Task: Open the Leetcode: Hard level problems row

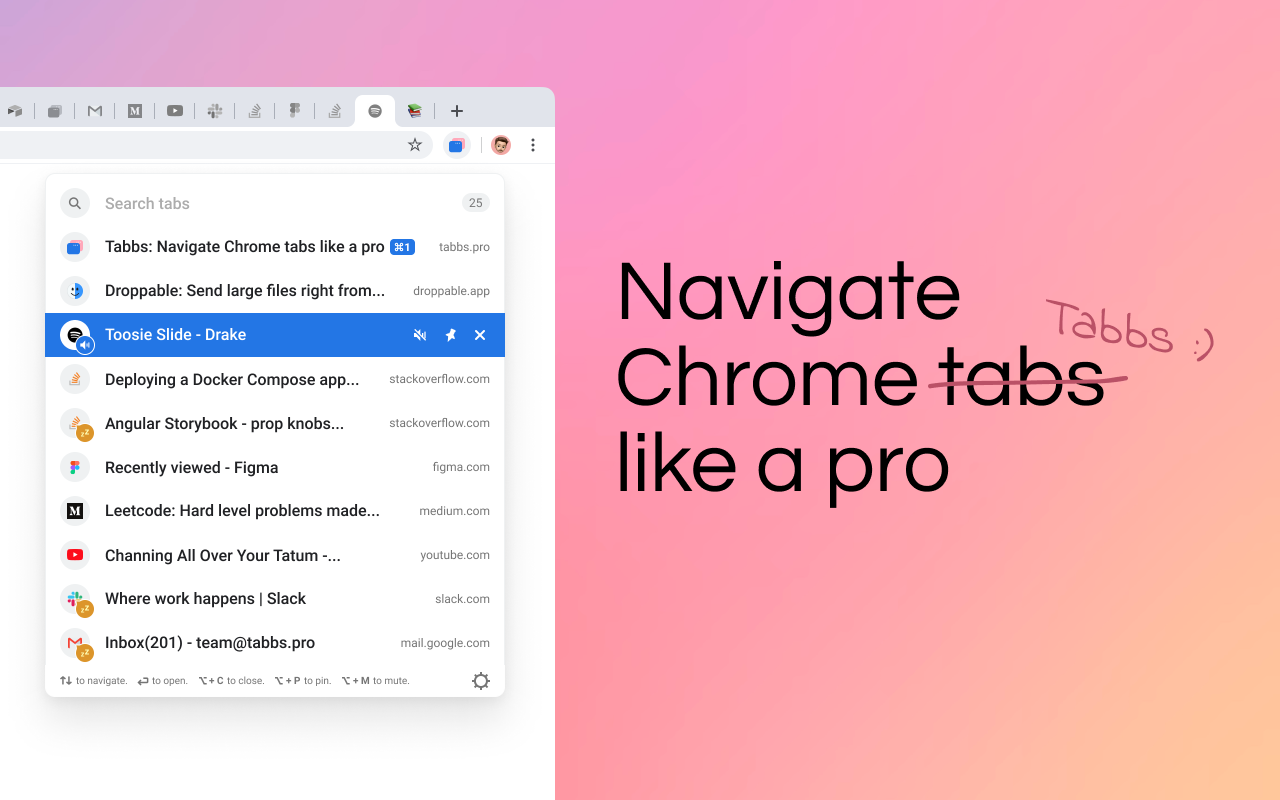Action: click(x=275, y=511)
